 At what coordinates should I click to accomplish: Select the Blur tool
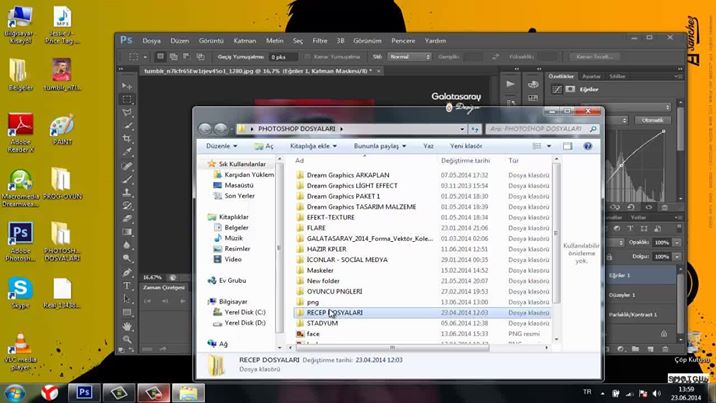tap(127, 245)
